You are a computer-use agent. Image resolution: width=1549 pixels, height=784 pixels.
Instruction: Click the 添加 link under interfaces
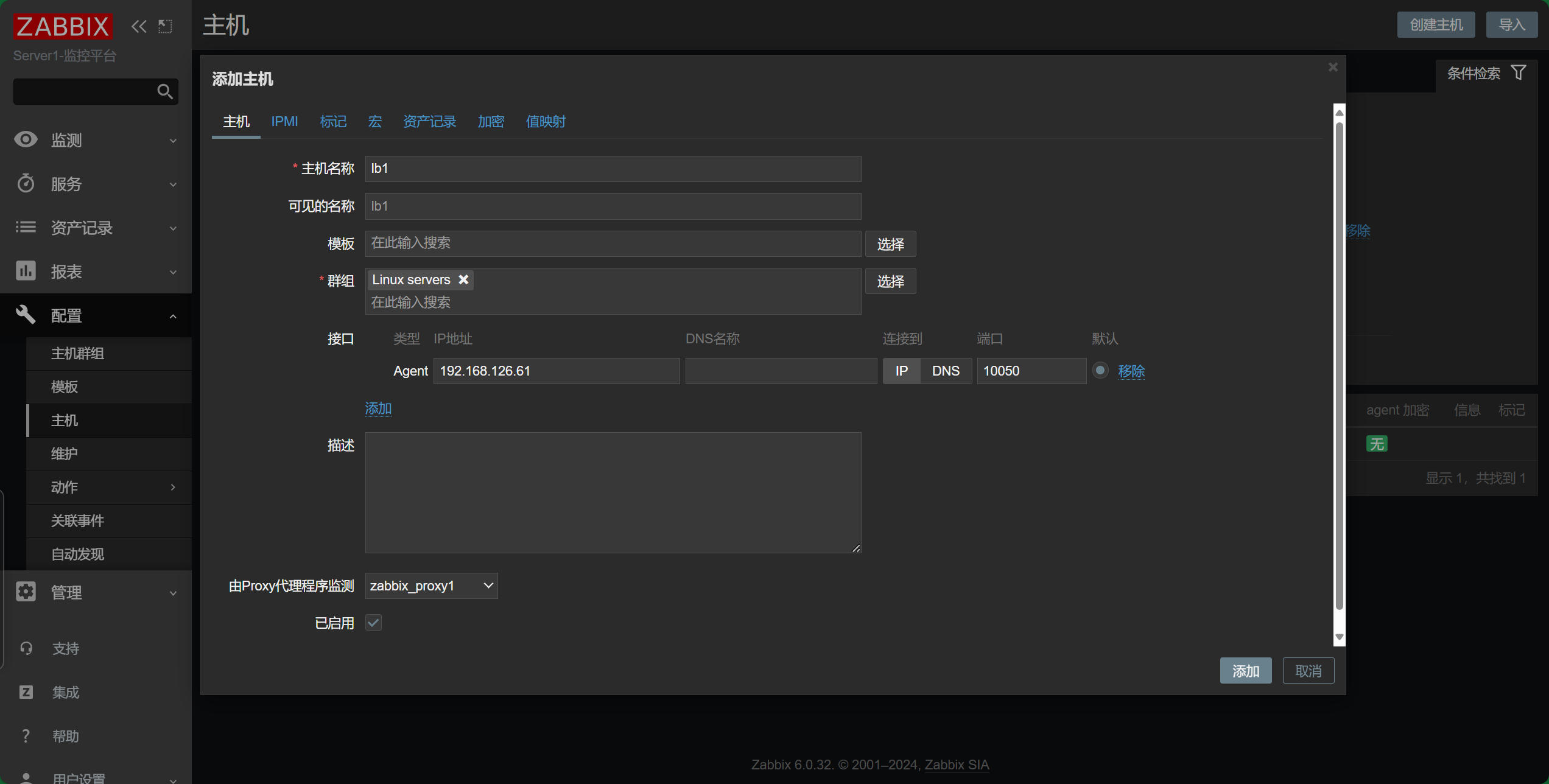(378, 408)
